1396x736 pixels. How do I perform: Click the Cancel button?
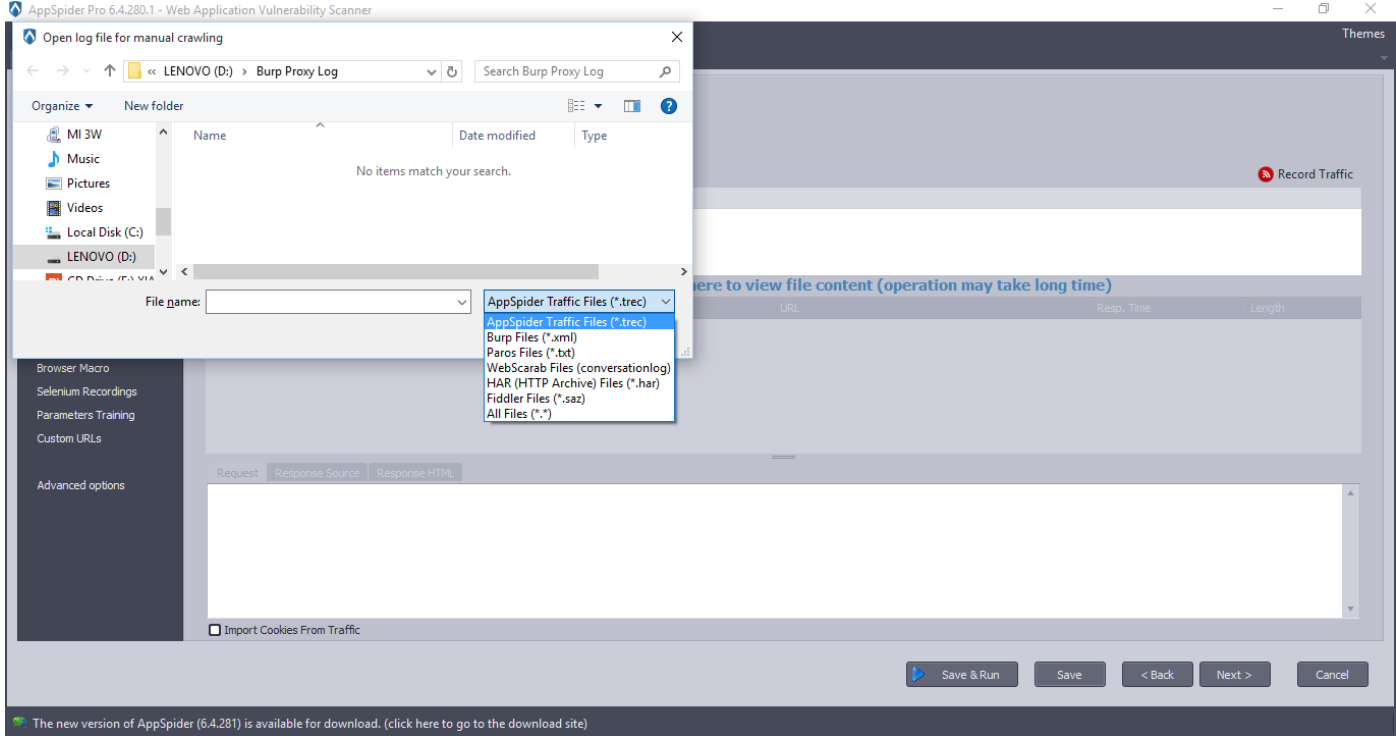tap(1332, 674)
